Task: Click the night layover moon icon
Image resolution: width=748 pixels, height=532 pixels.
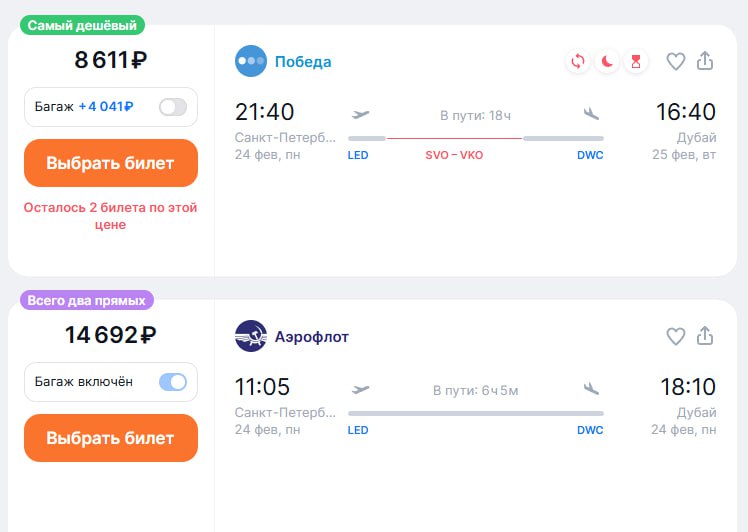Action: pyautogui.click(x=607, y=62)
